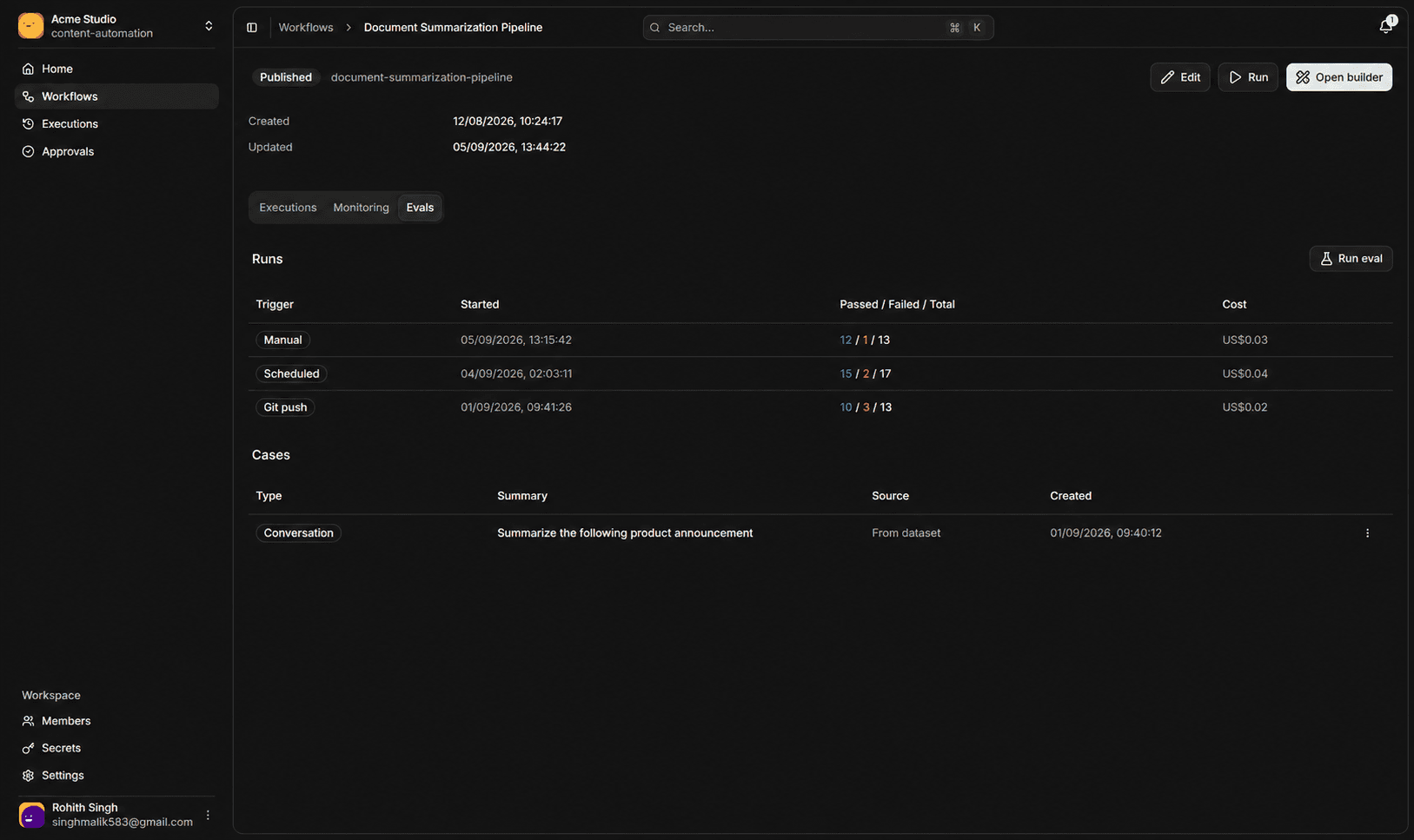The height and width of the screenshot is (840, 1414).
Task: Click the From dataset source cell
Action: [x=906, y=533]
